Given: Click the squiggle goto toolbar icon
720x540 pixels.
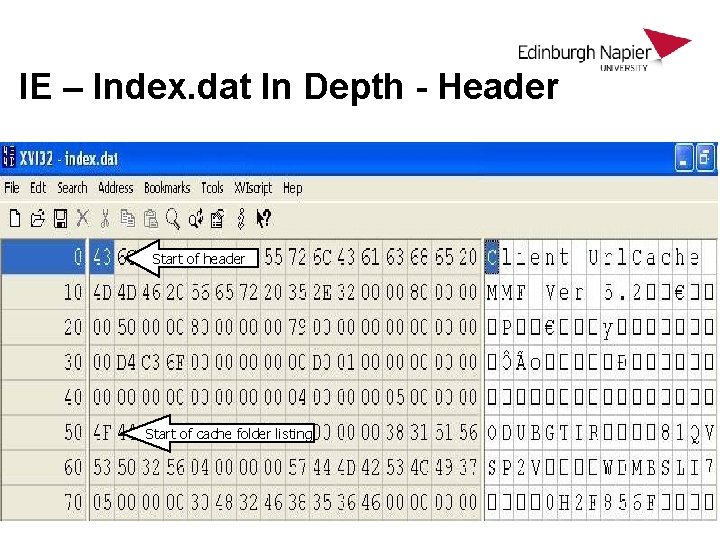Looking at the screenshot, I should tap(241, 219).
